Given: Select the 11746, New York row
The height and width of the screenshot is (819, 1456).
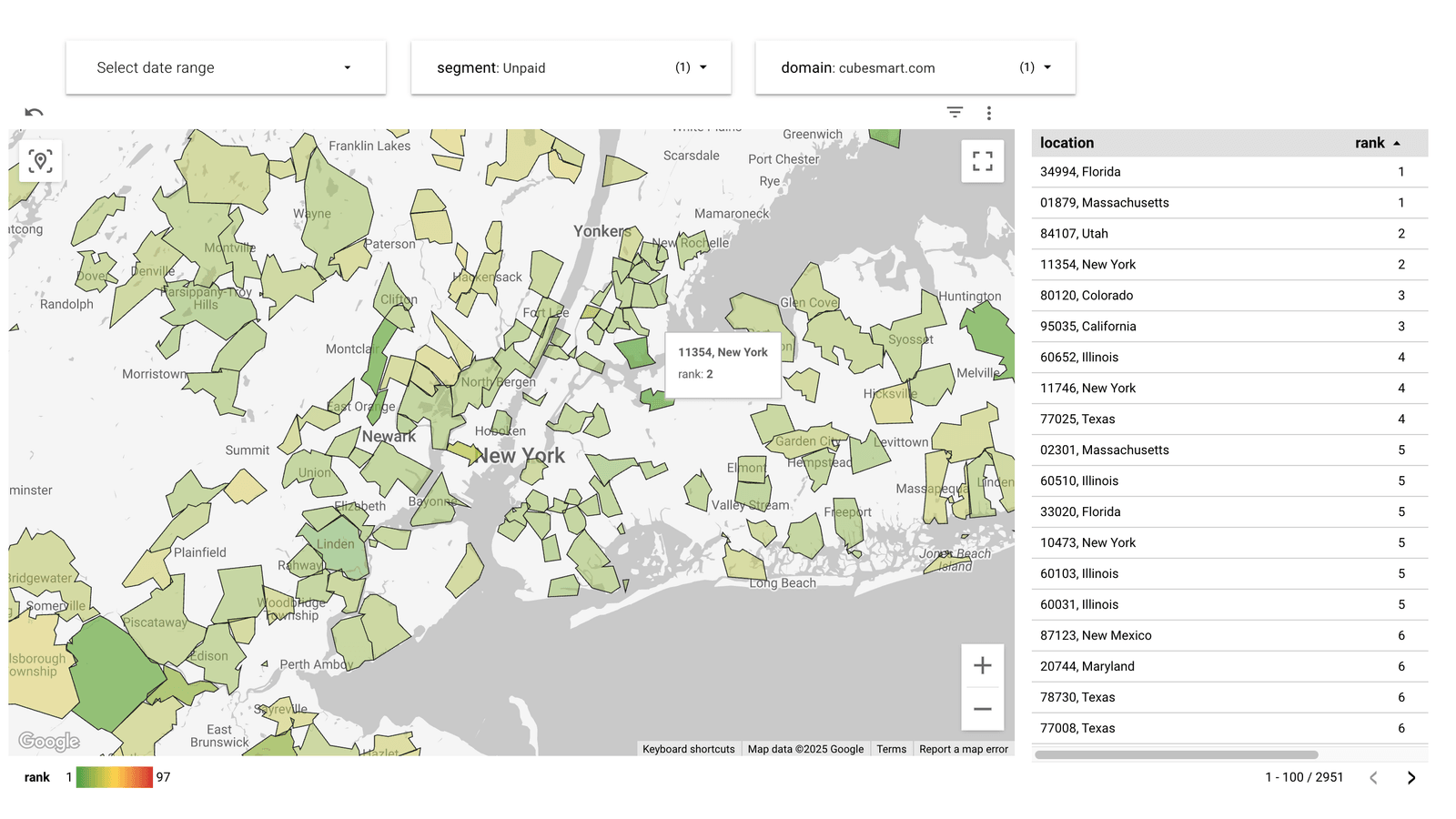Looking at the screenshot, I should [x=1229, y=389].
